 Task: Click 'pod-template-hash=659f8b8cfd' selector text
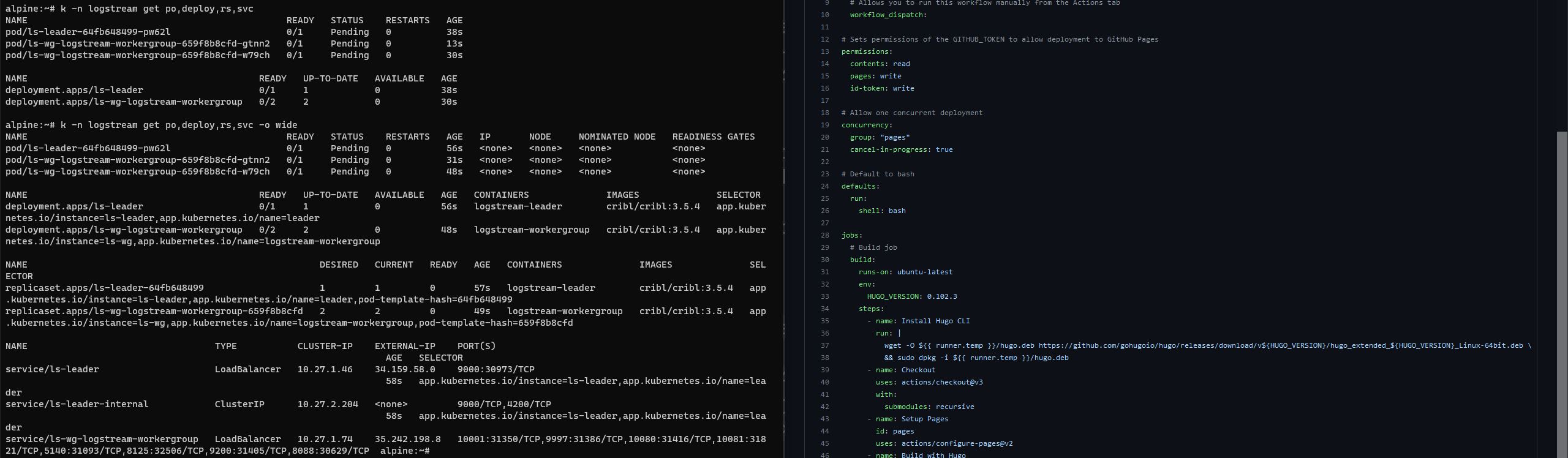tap(496, 323)
